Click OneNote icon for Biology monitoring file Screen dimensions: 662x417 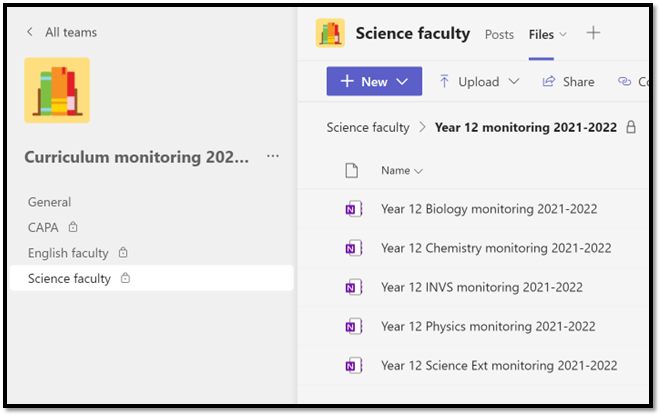pyautogui.click(x=353, y=209)
